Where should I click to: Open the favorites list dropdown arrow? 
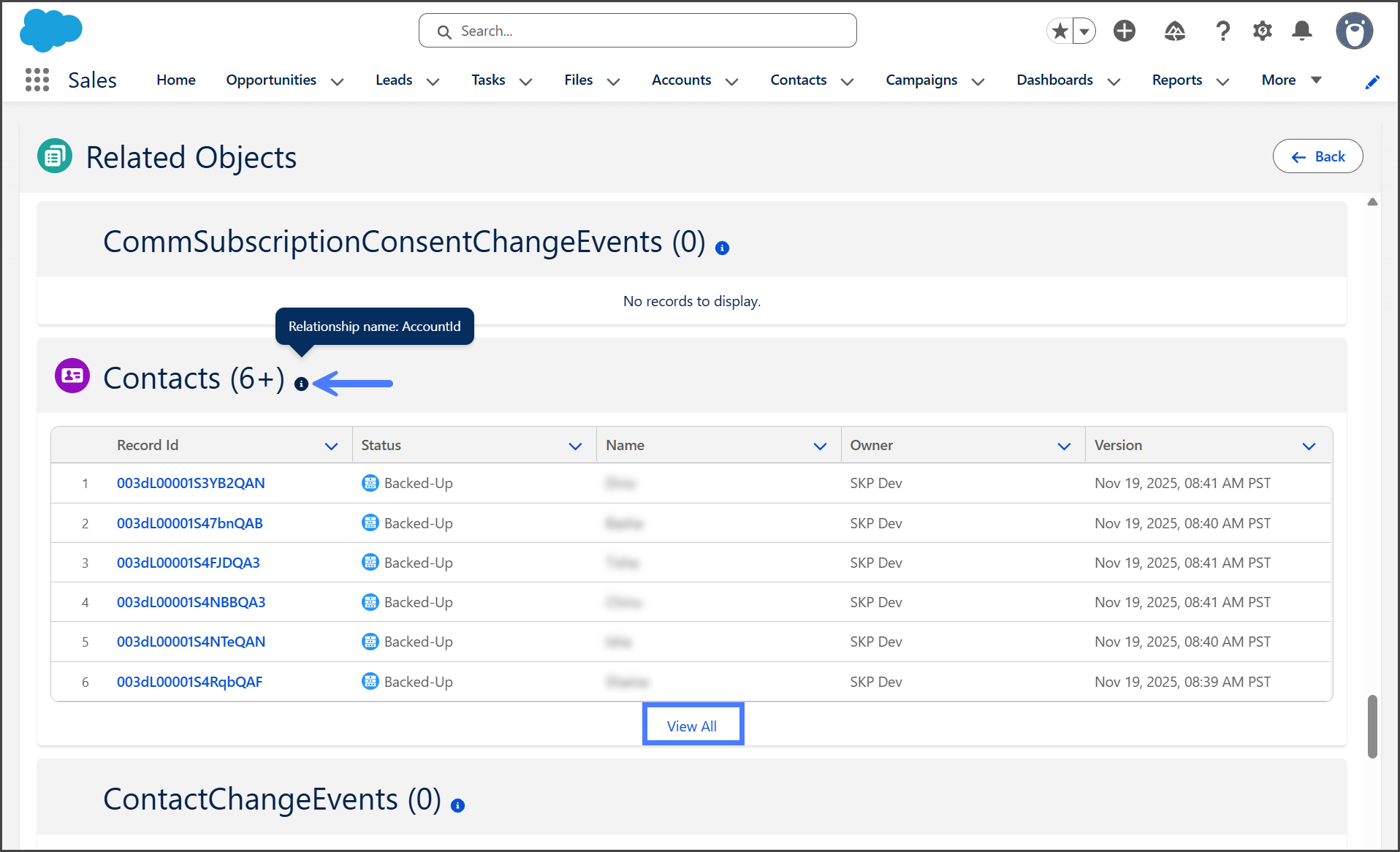[1084, 31]
